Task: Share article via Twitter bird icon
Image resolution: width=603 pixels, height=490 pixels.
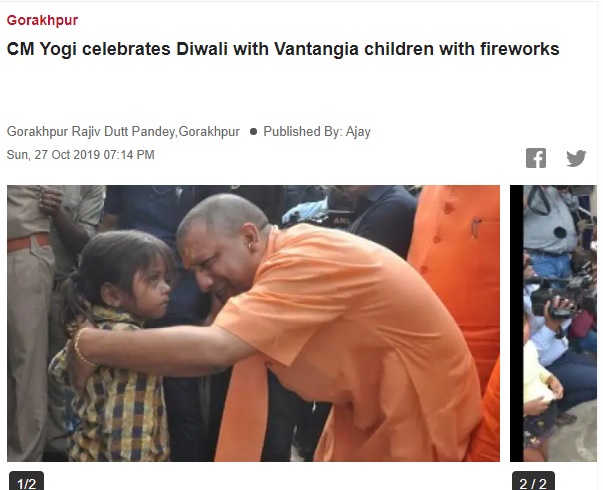Action: pyautogui.click(x=576, y=158)
